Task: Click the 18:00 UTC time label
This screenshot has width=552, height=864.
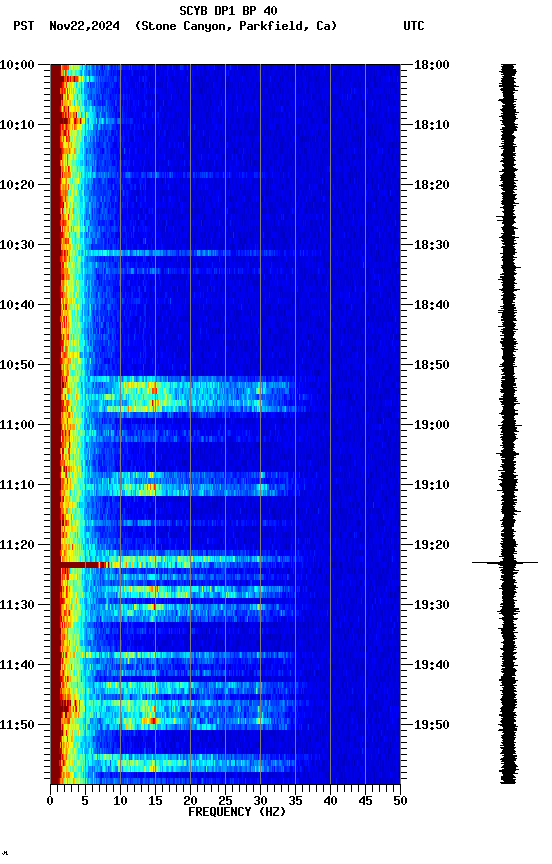Action: coord(432,65)
